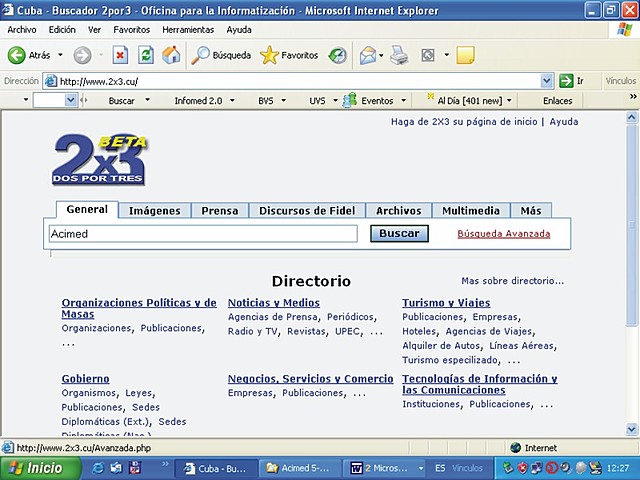Viewport: 640px width, 480px height.
Task: Click the red shield tray icon
Action: pyautogui.click(x=522, y=468)
